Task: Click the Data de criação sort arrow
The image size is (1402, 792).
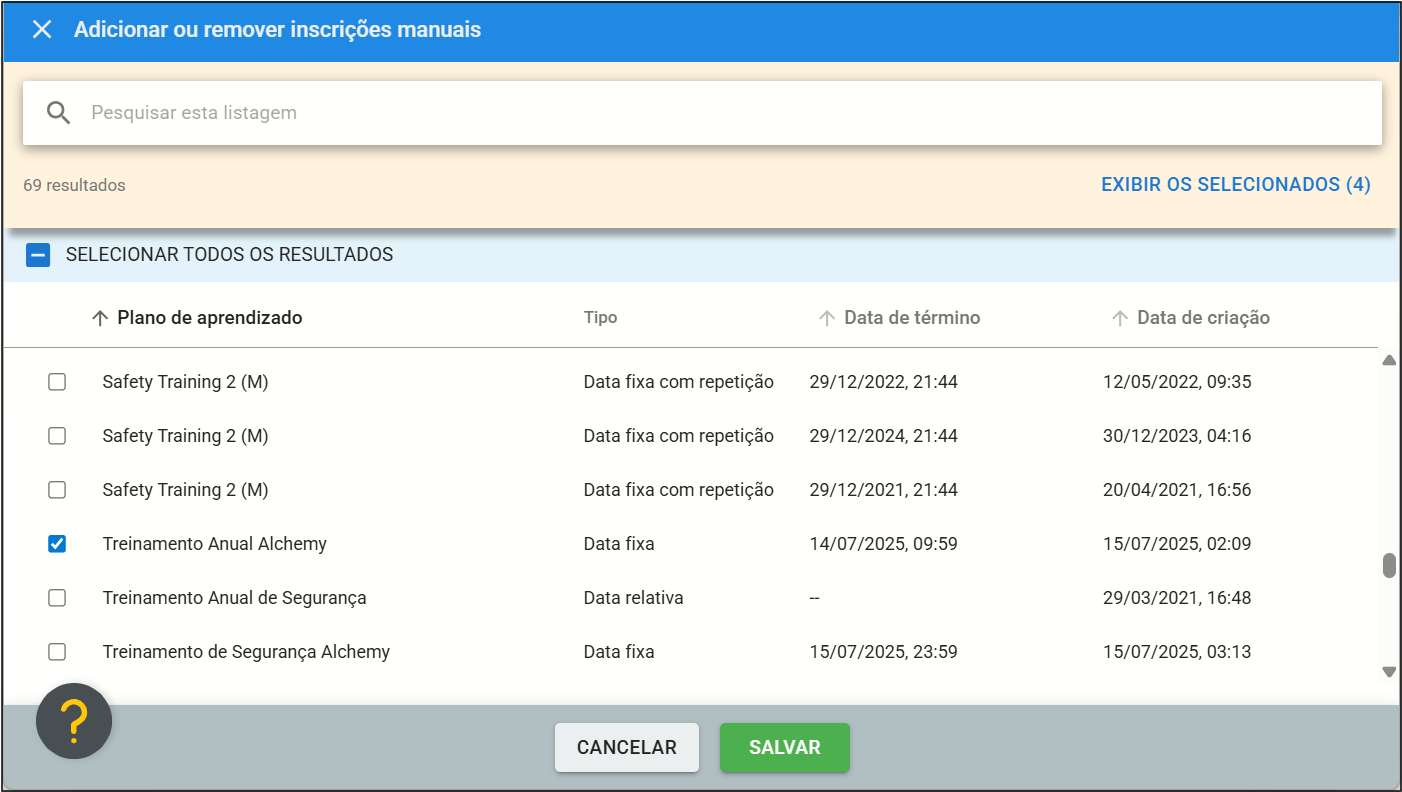Action: 1119,318
